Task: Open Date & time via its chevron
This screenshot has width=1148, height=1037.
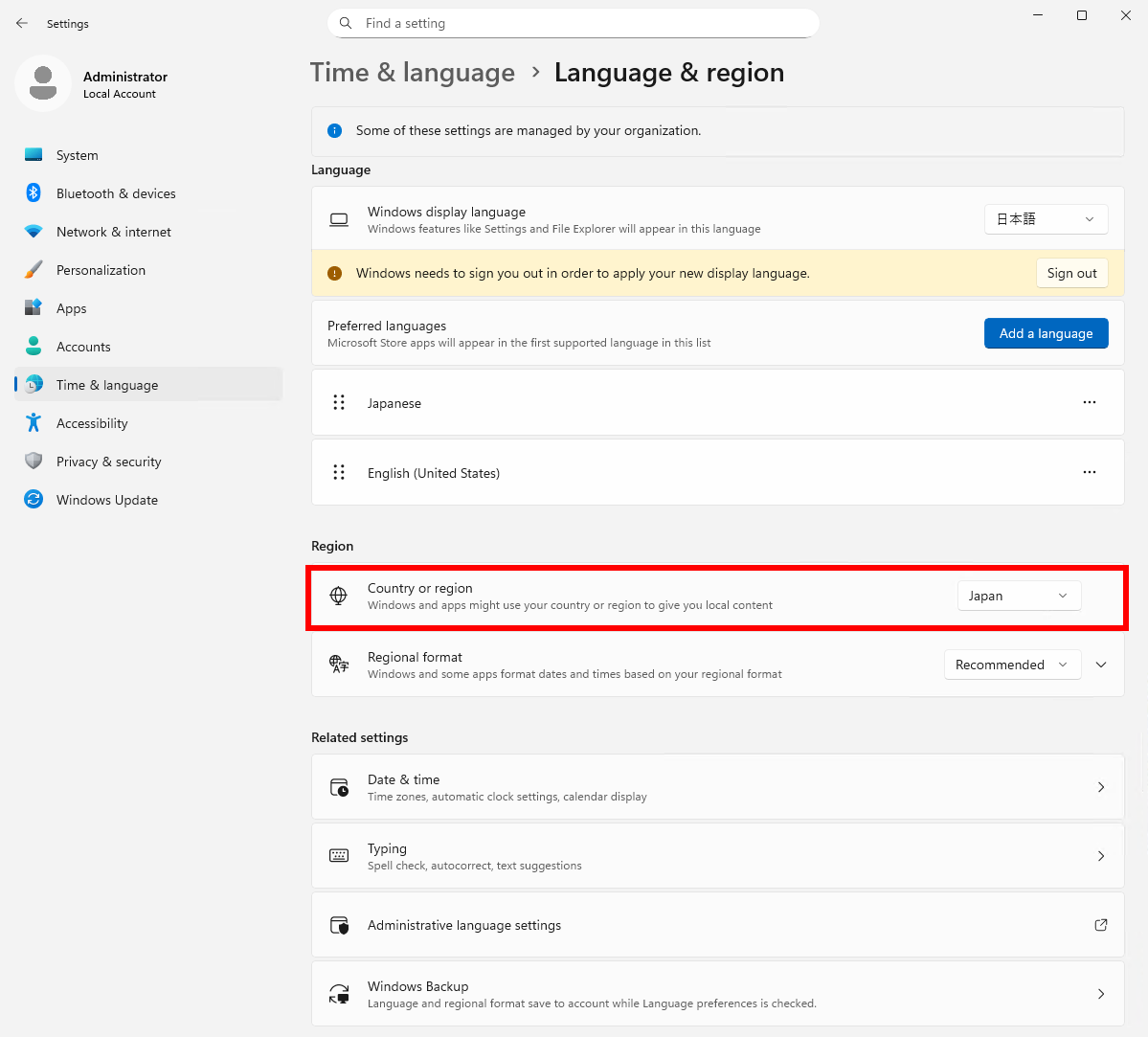Action: tap(1100, 787)
